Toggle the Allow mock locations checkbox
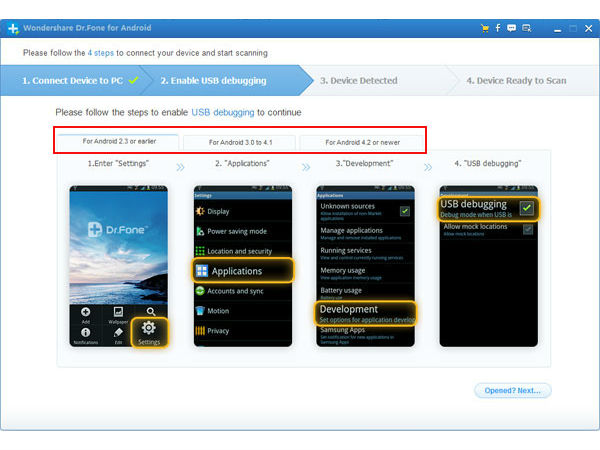 (528, 229)
